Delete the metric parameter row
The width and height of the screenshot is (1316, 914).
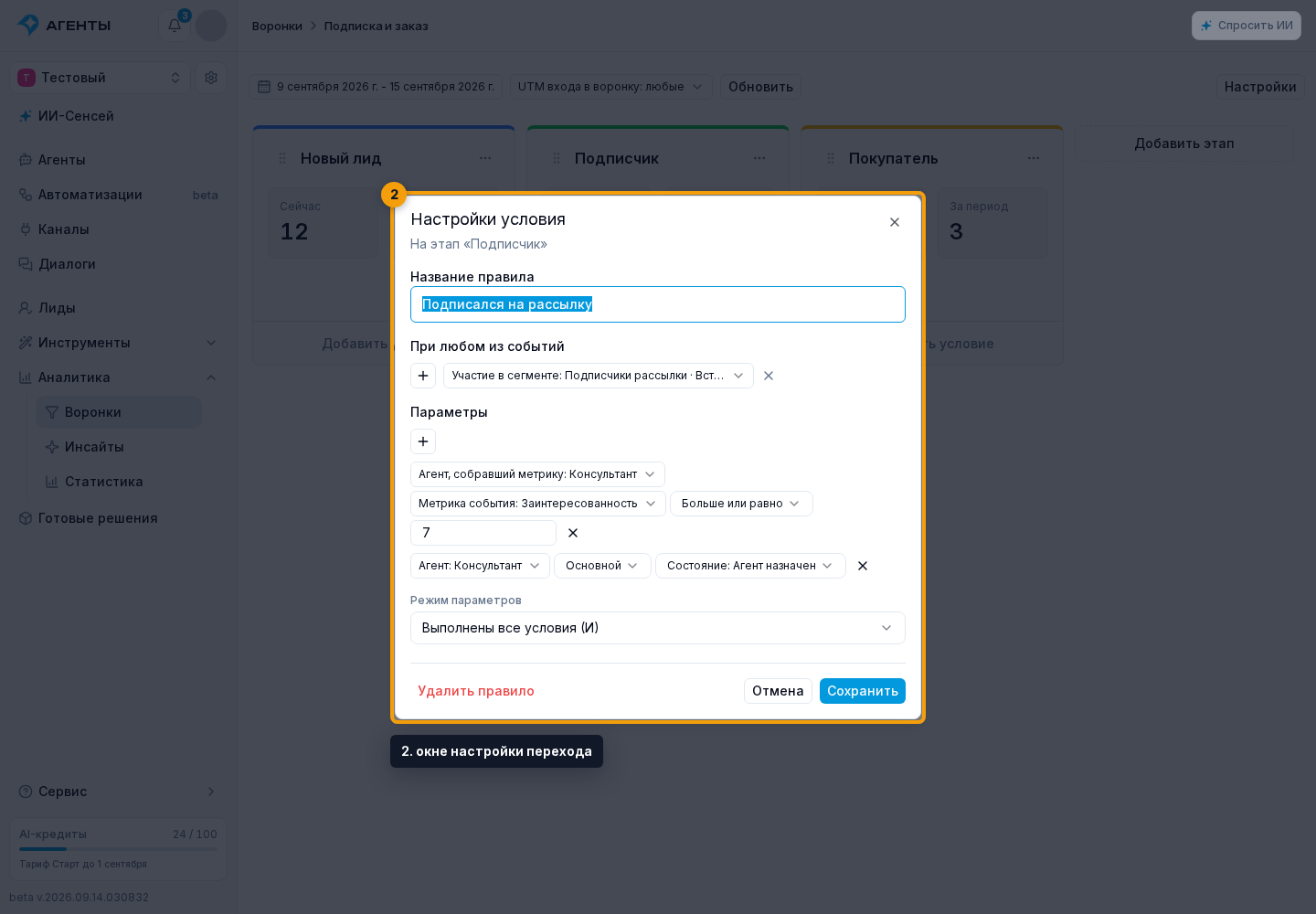tap(573, 533)
